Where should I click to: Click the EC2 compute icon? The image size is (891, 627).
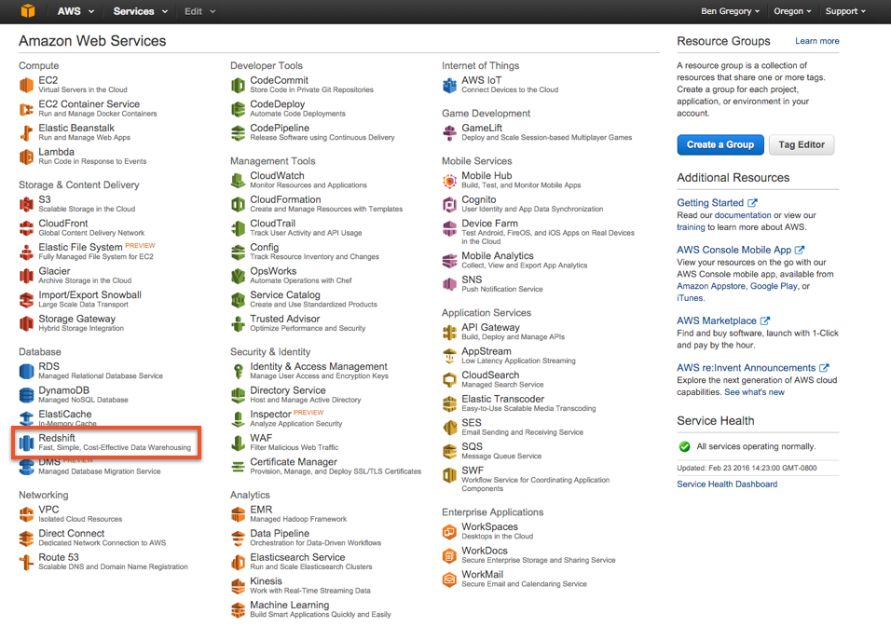(27, 85)
